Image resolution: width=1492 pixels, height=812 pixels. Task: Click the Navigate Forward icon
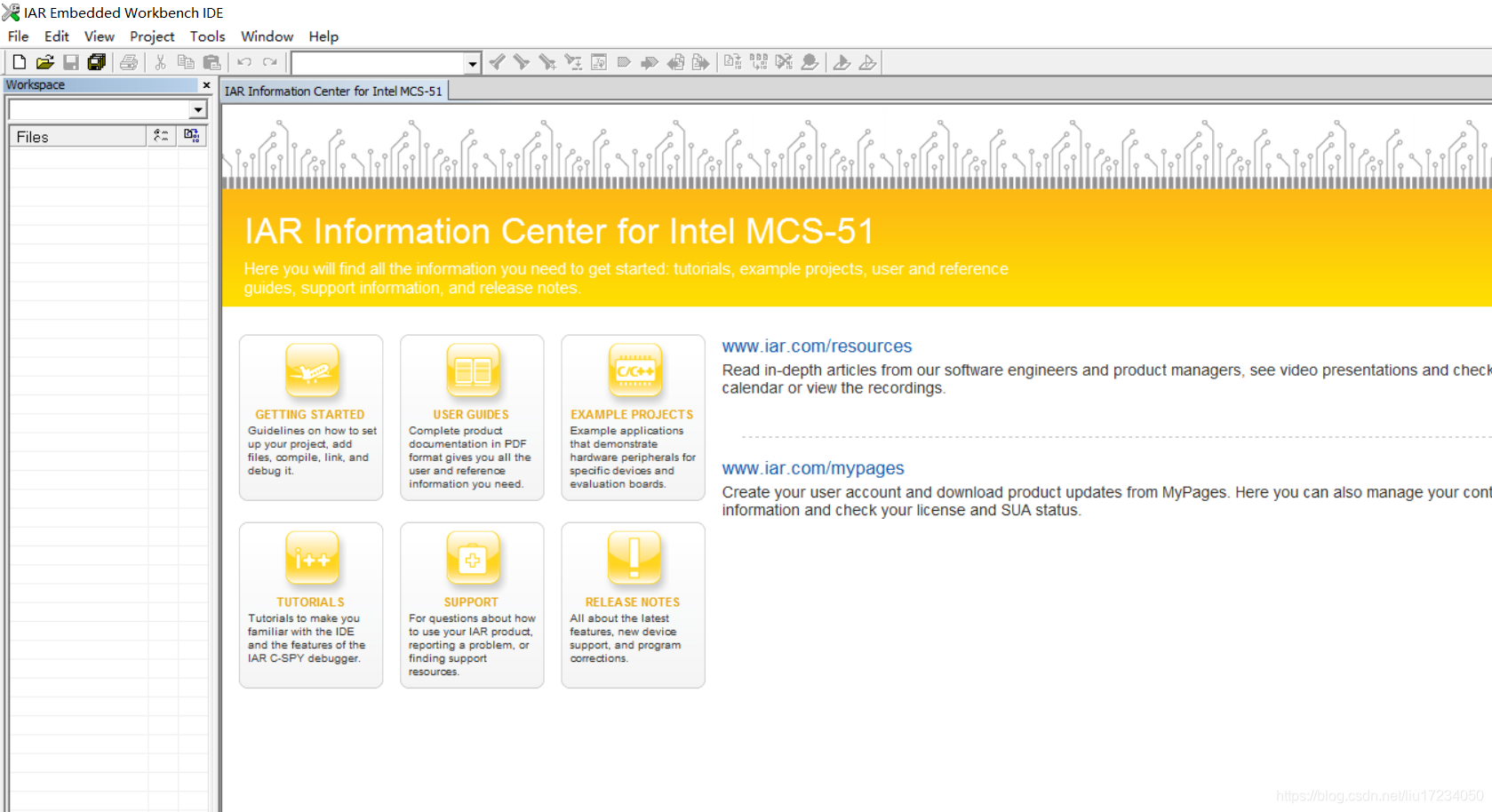point(701,62)
